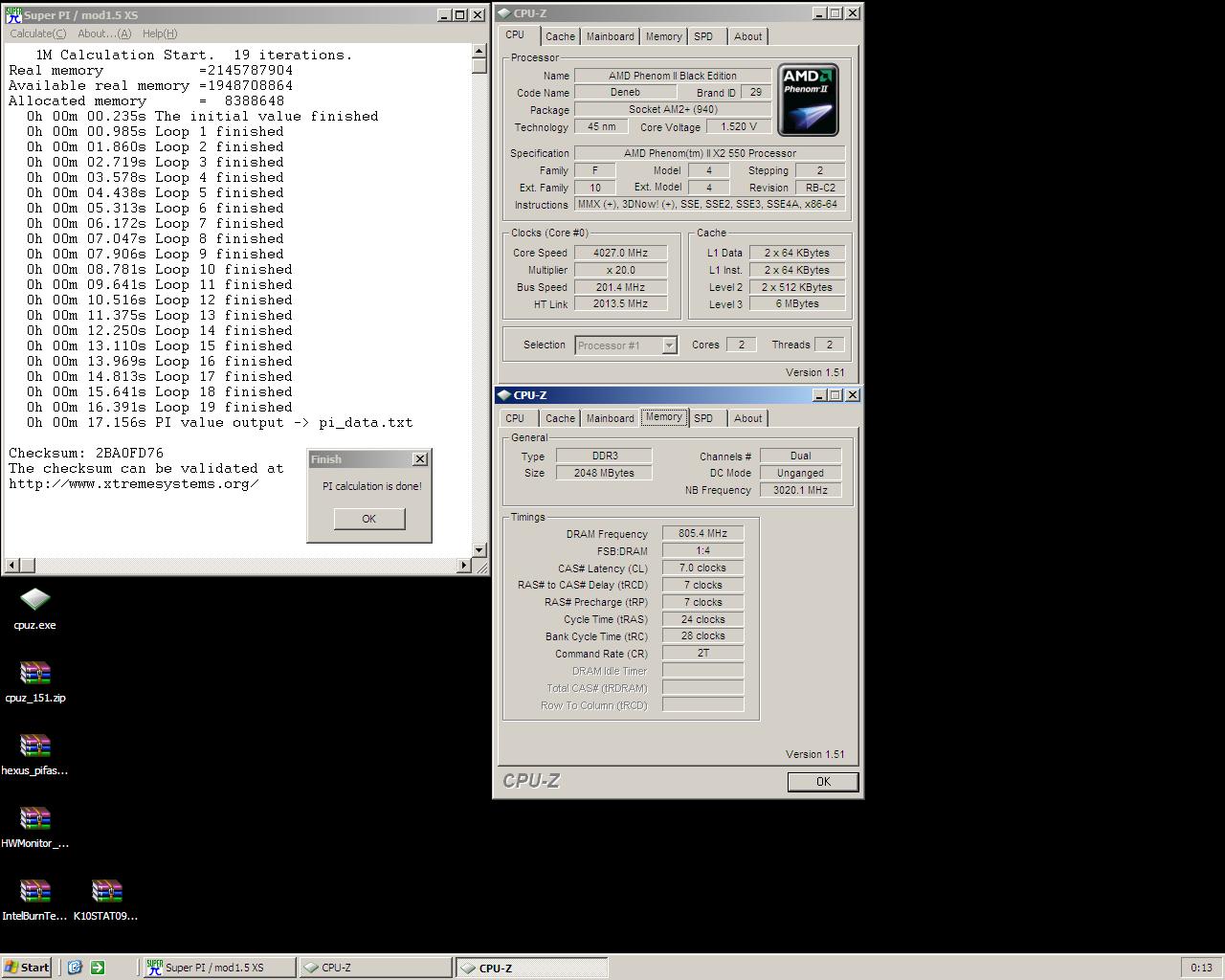1225x980 pixels.
Task: Switch to Cache tab in lower CPU-Z
Action: [560, 418]
